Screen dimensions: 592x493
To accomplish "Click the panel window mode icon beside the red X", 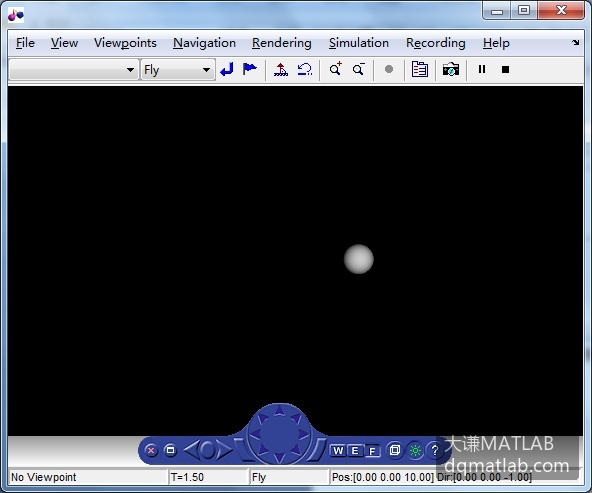I will (x=171, y=450).
